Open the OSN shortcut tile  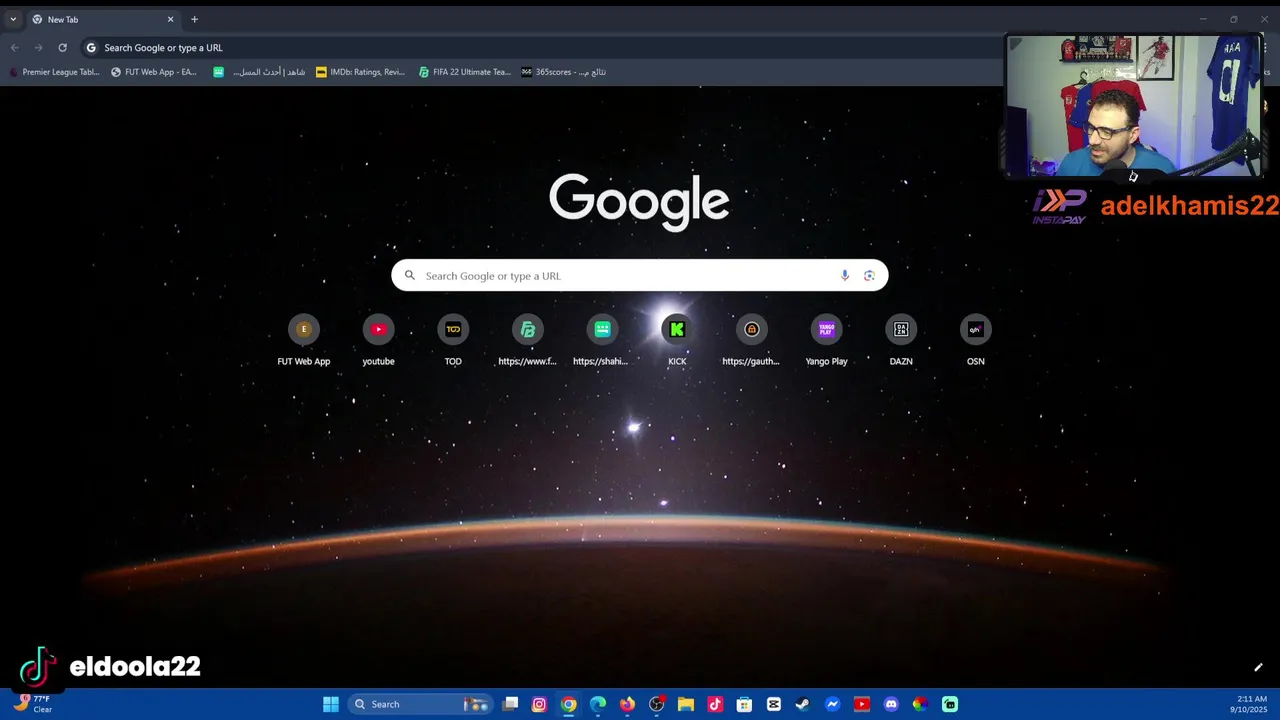[975, 341]
